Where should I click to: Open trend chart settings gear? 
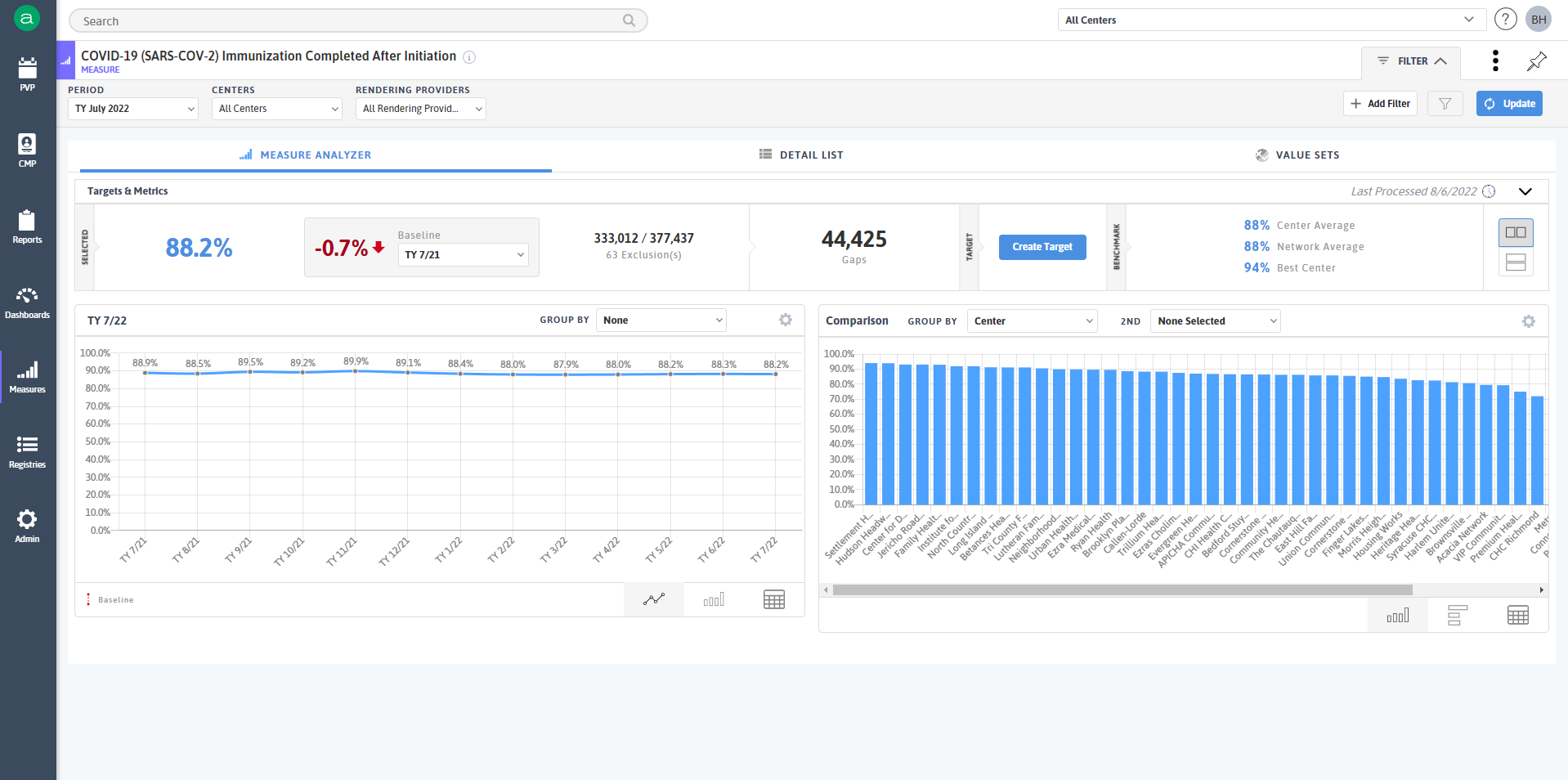coord(786,320)
